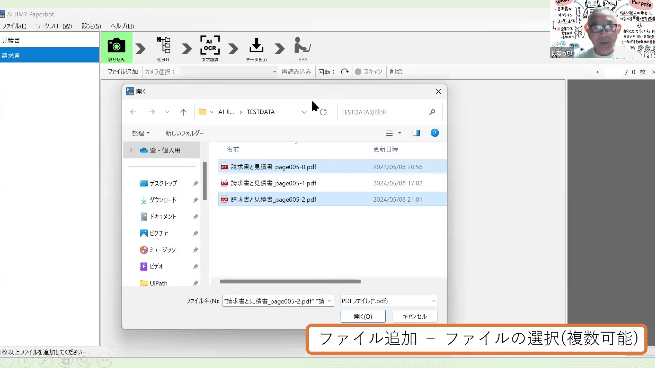Sort by the 名前 column header
Screen dimensions: 655x368
tap(233, 149)
